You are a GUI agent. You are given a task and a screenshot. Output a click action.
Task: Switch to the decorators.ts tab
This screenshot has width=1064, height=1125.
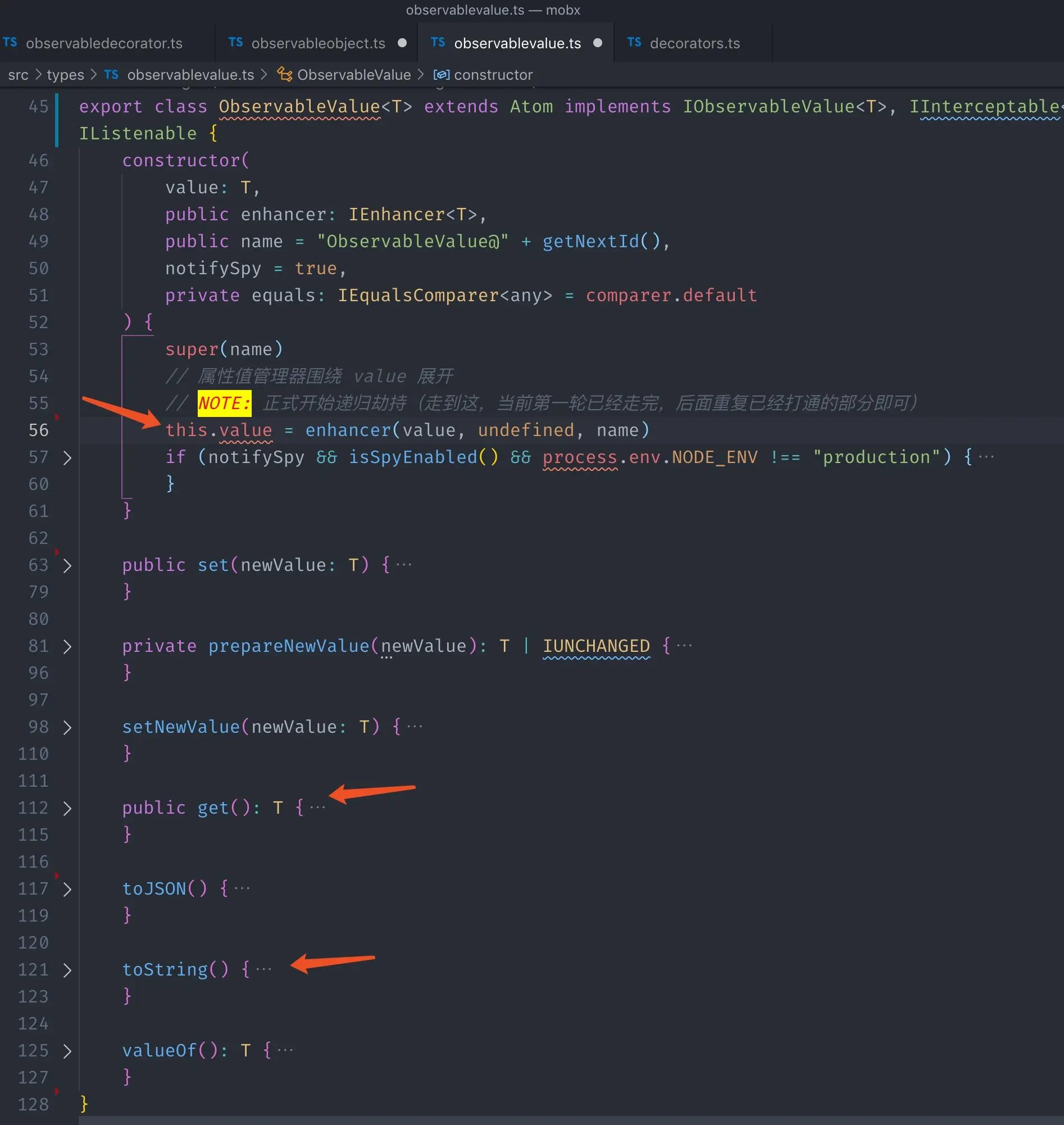[x=694, y=43]
